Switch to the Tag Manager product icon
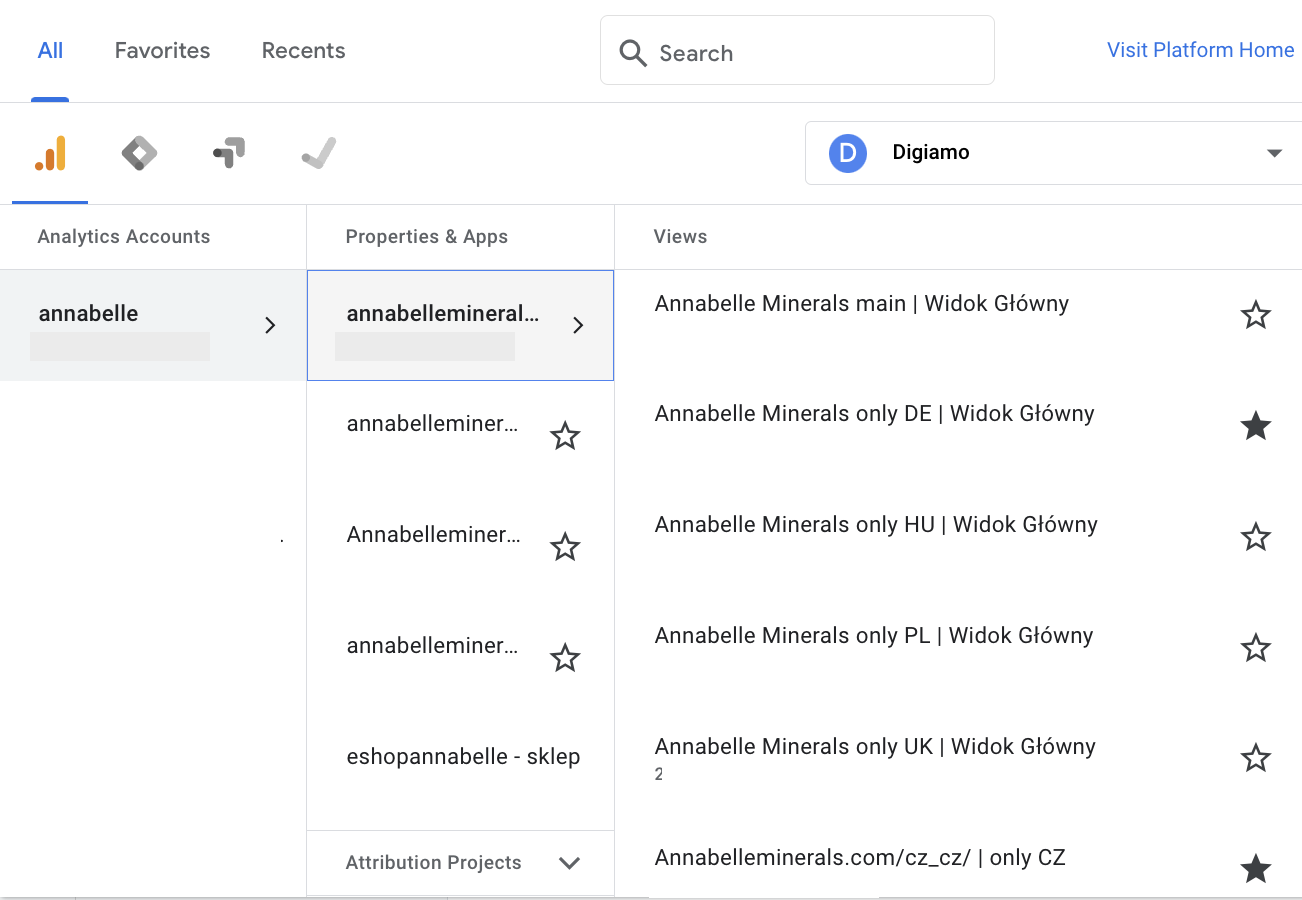The height and width of the screenshot is (900, 1302). coord(139,154)
